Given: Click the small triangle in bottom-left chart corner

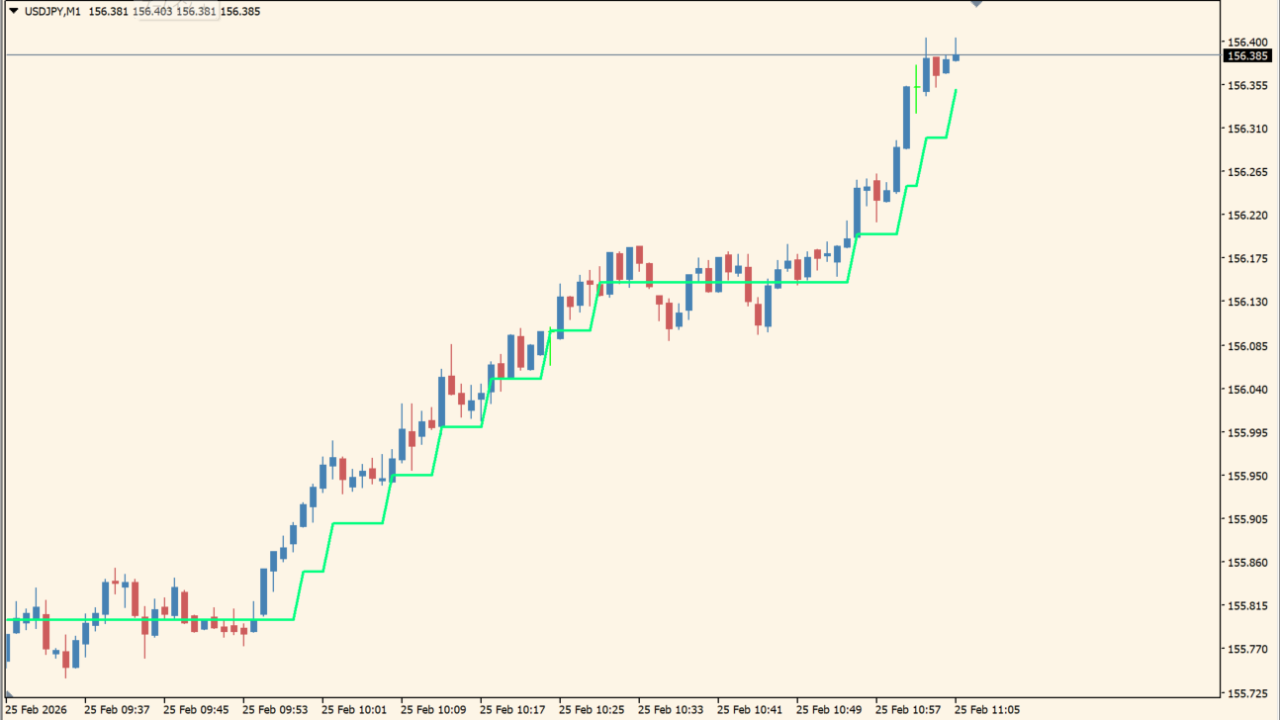Looking at the screenshot, I should coord(9,692).
